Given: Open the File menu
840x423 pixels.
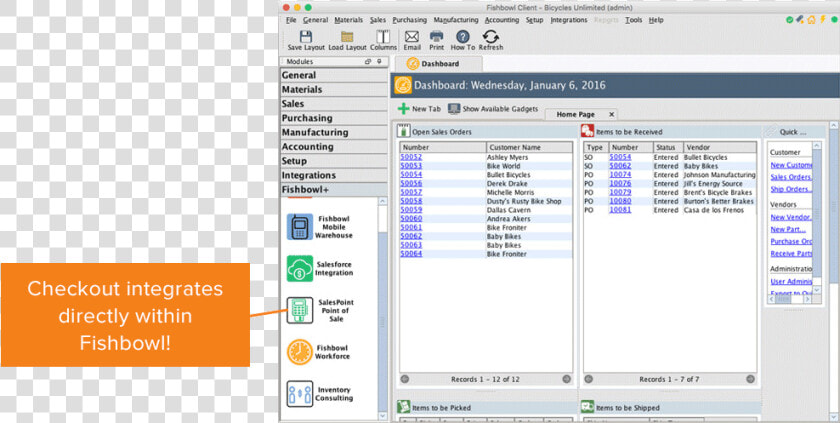Looking at the screenshot, I should 291,20.
